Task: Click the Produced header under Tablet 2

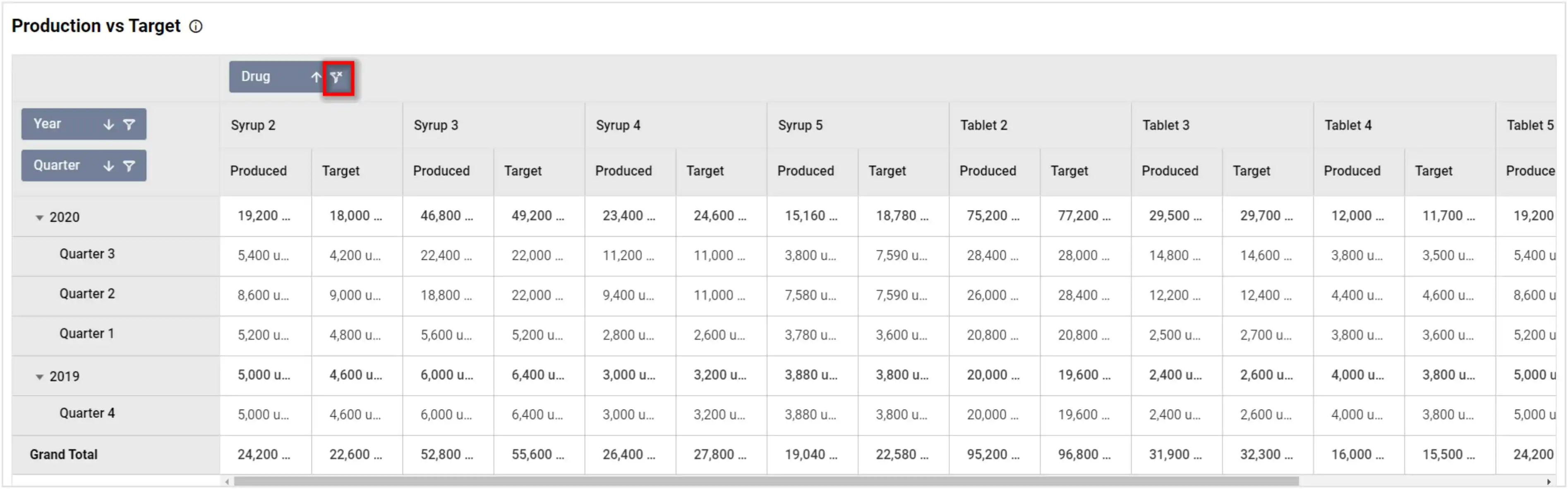Action: 988,171
